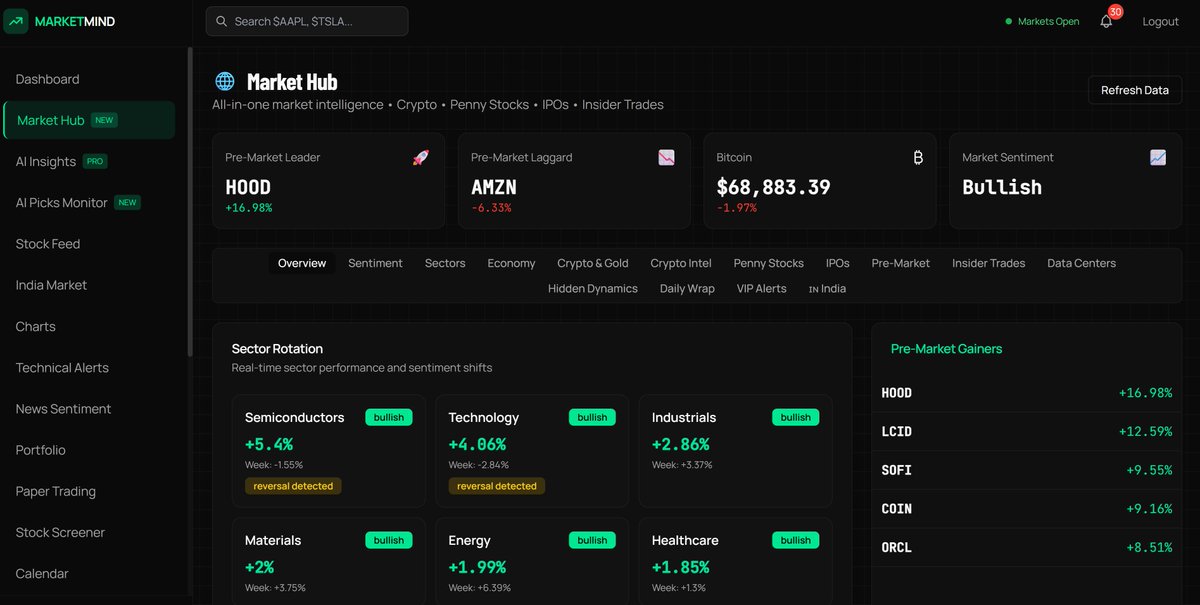Click the Energy bullish badge
1200x605 pixels.
(592, 540)
